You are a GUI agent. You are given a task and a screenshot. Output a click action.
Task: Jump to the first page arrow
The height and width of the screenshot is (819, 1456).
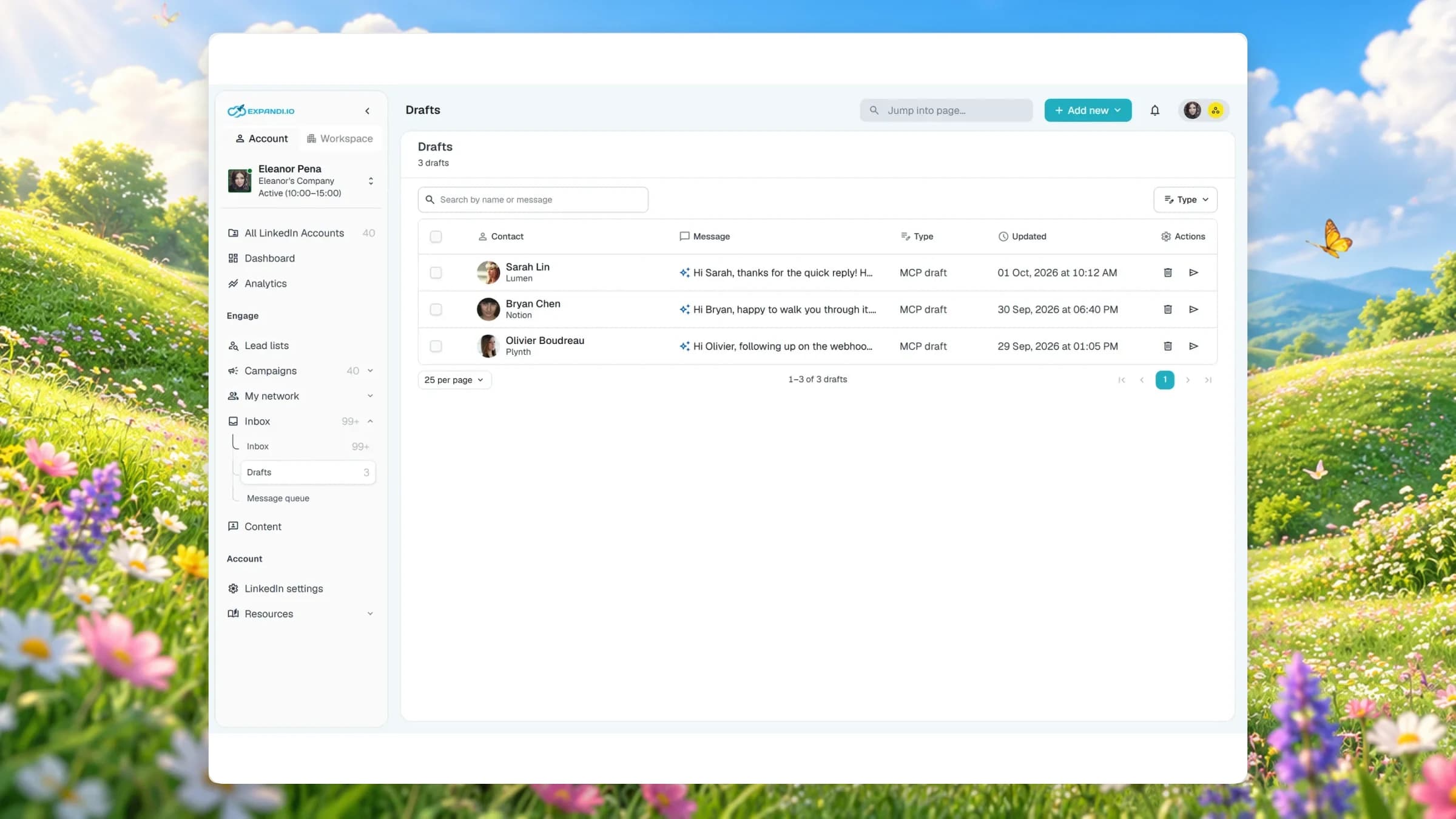point(1122,380)
